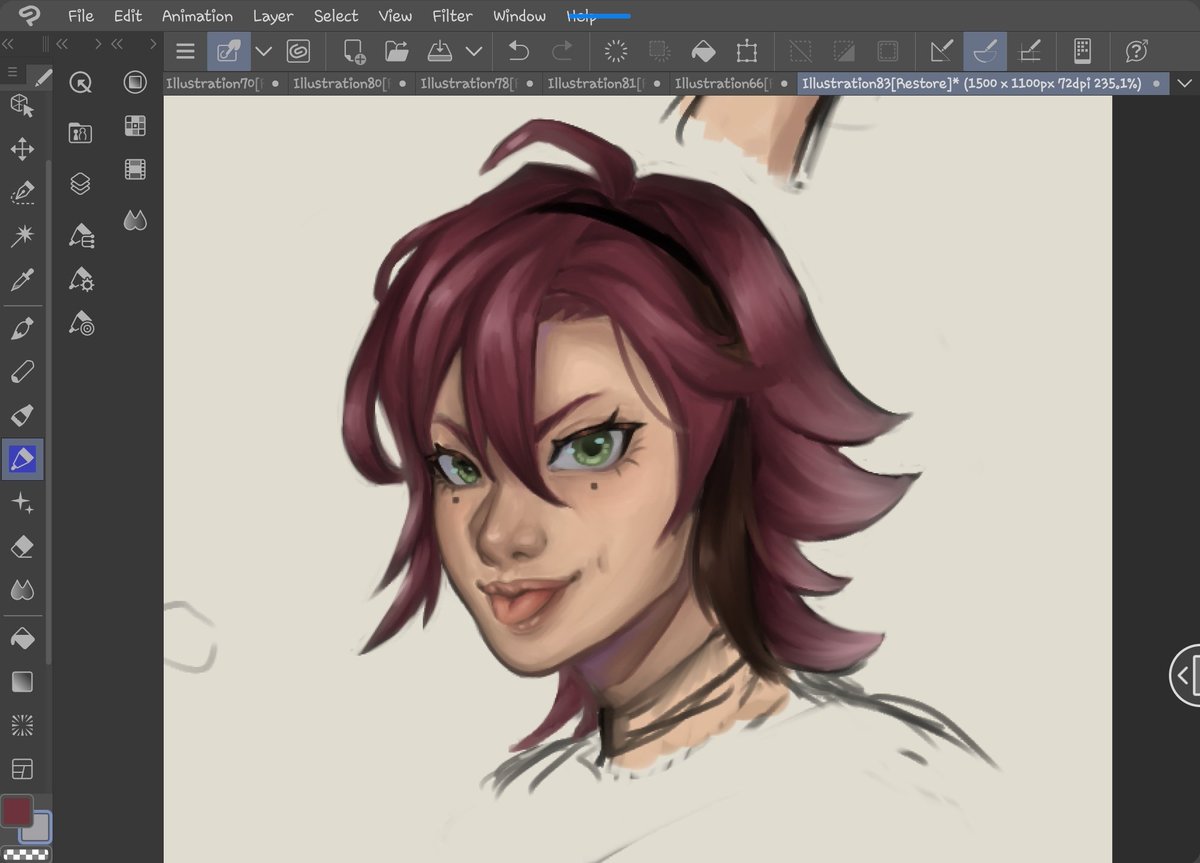
Task: Select the Selection pen tool
Action: point(21,192)
